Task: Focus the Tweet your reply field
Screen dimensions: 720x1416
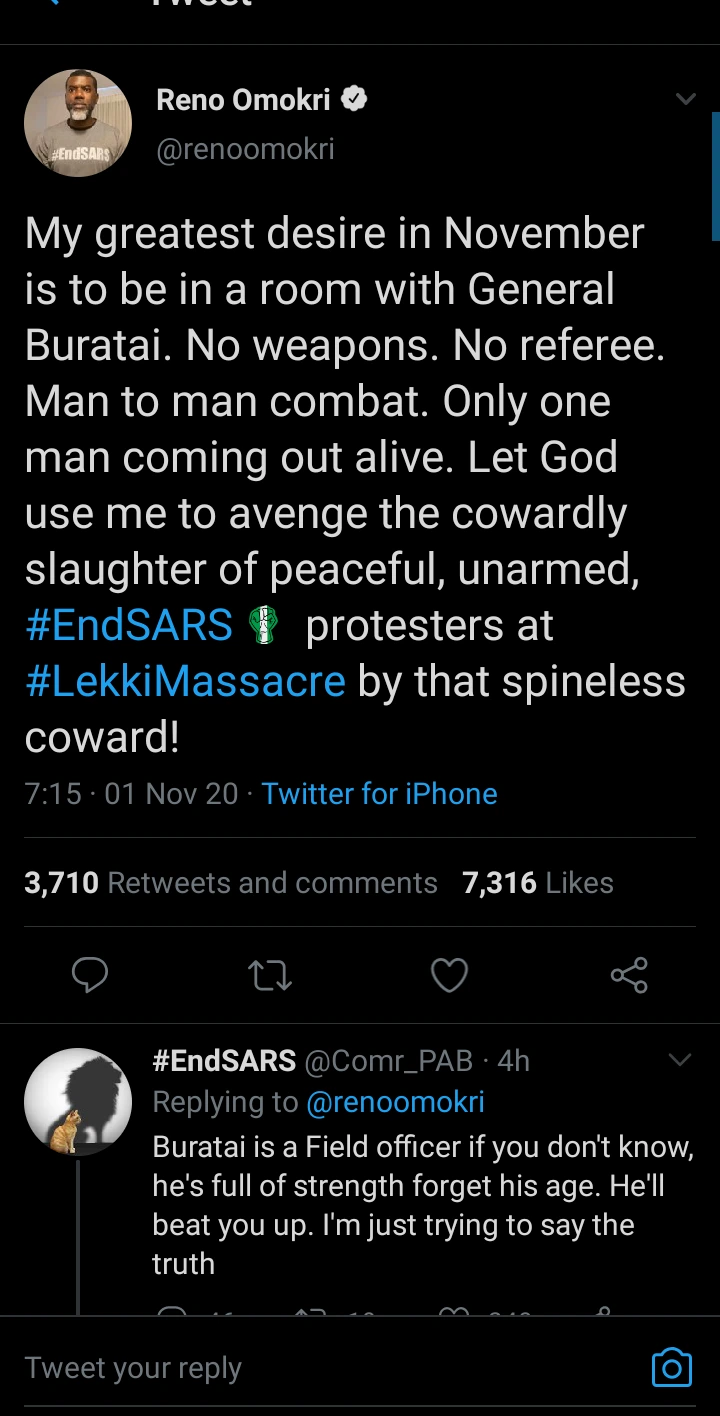Action: pyautogui.click(x=300, y=1367)
